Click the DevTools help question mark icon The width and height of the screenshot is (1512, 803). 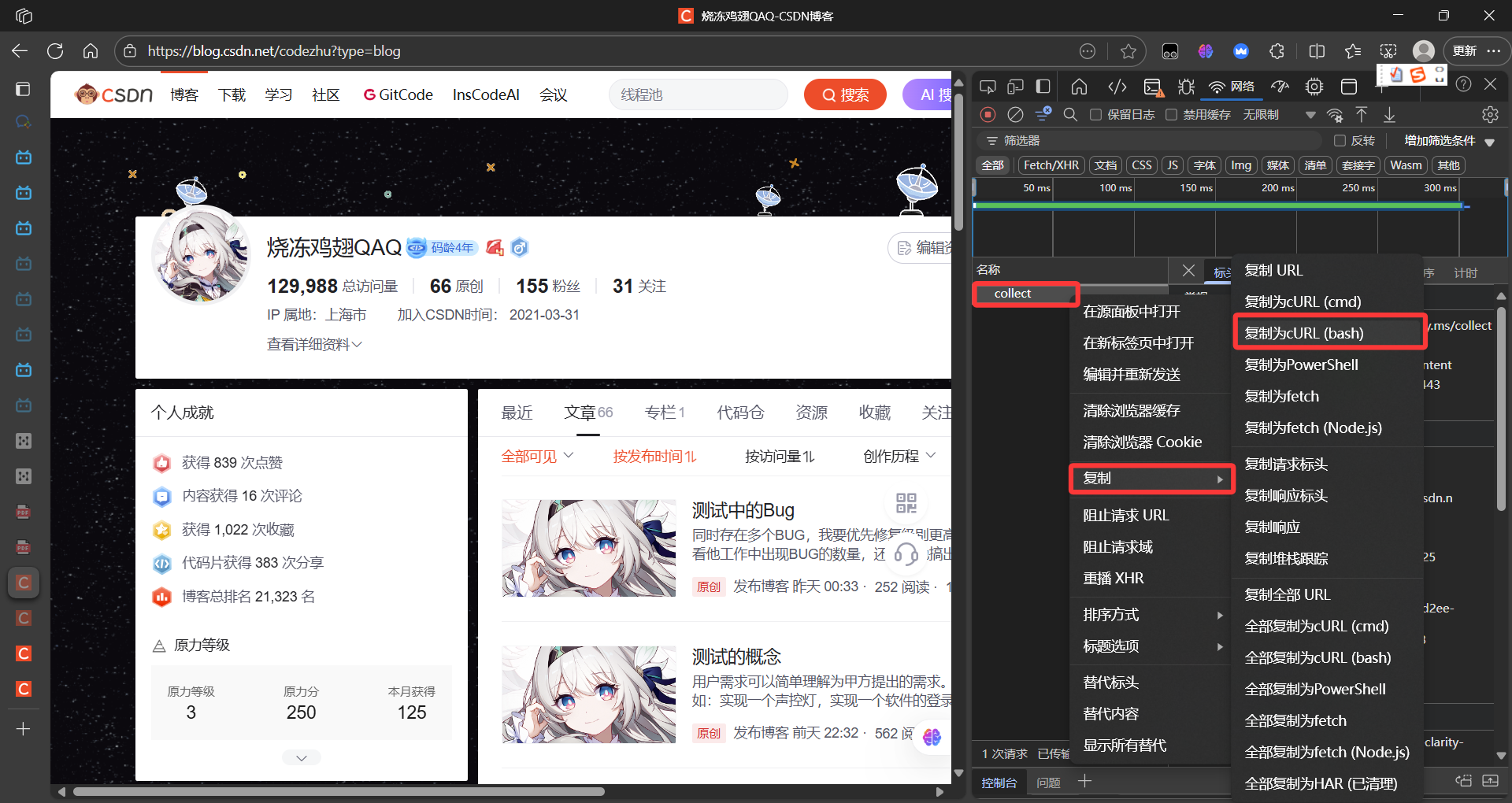point(1463,84)
